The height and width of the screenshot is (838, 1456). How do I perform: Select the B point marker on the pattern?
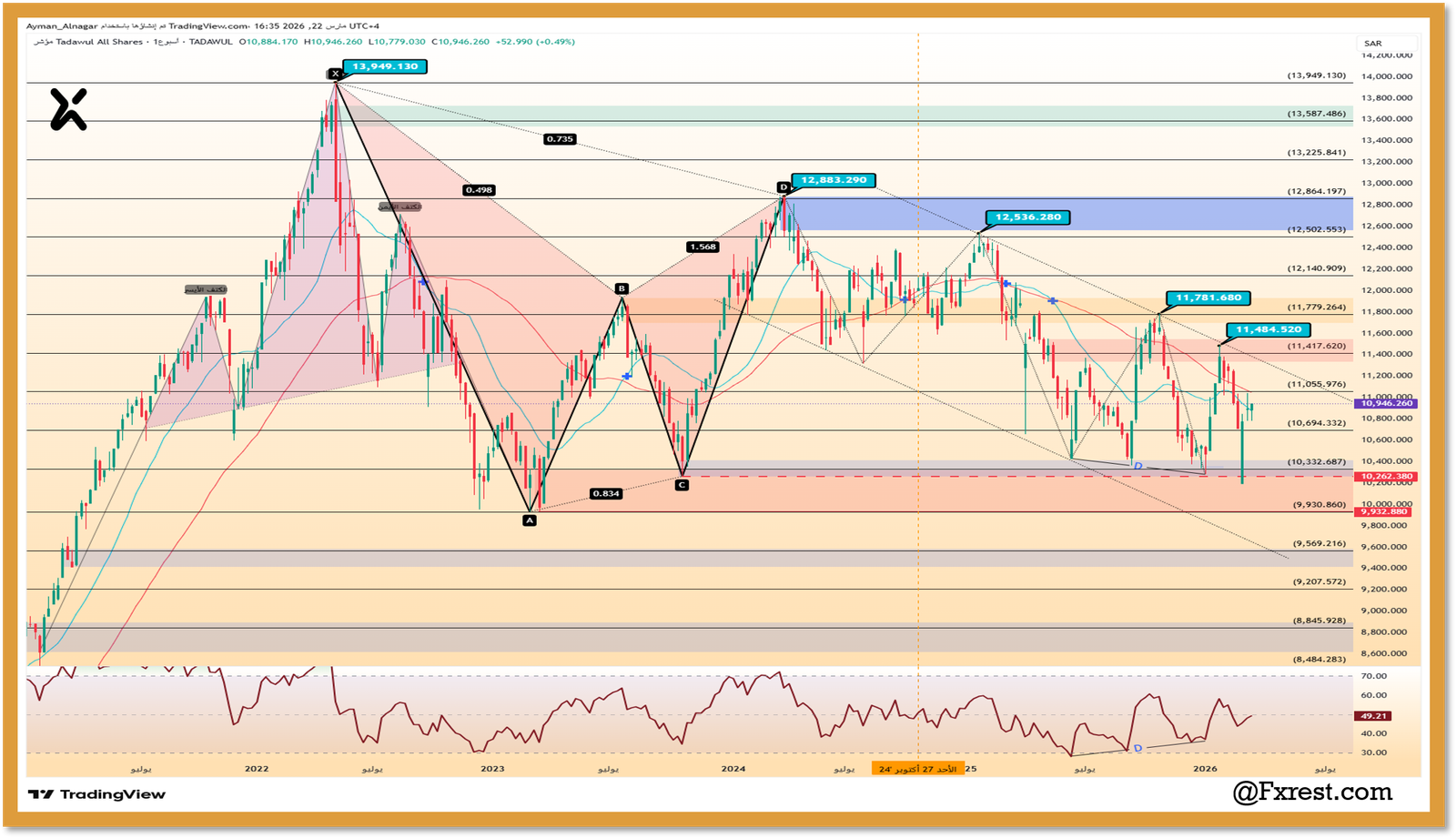[622, 288]
